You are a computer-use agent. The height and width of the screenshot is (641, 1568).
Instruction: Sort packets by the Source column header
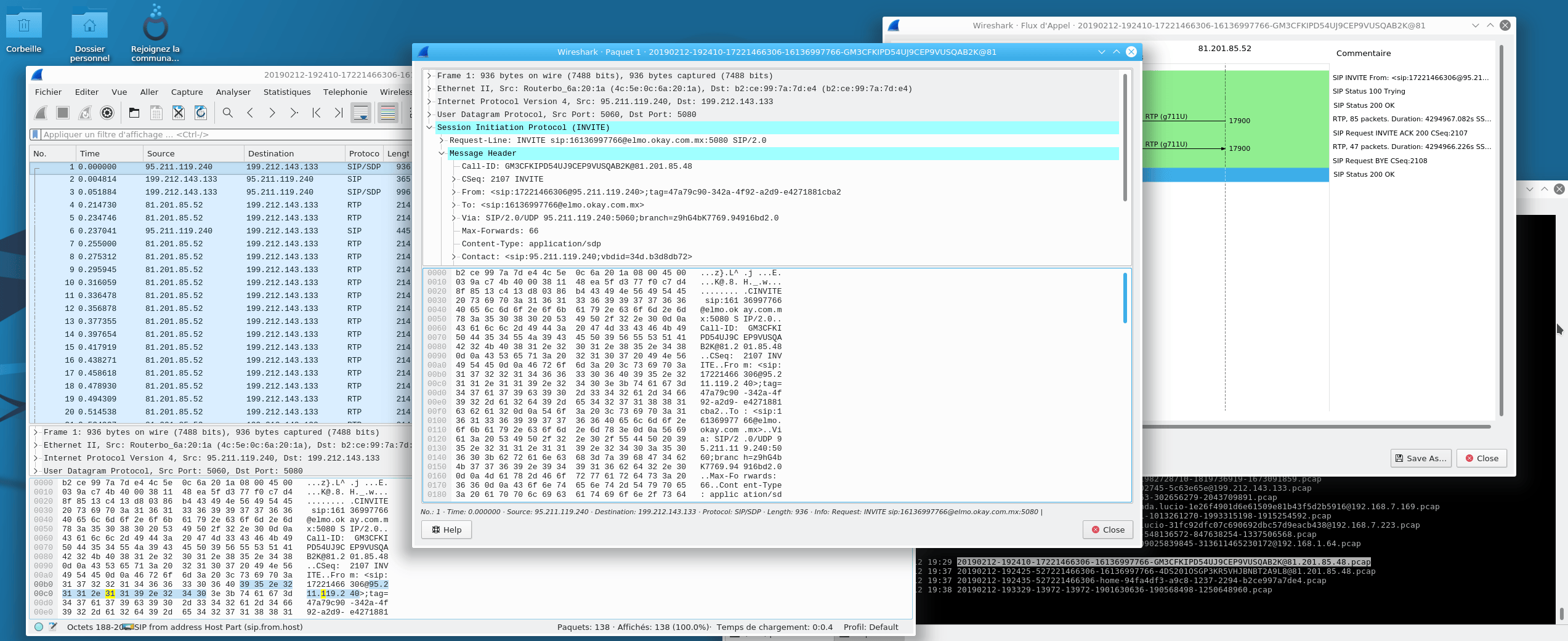coord(192,153)
